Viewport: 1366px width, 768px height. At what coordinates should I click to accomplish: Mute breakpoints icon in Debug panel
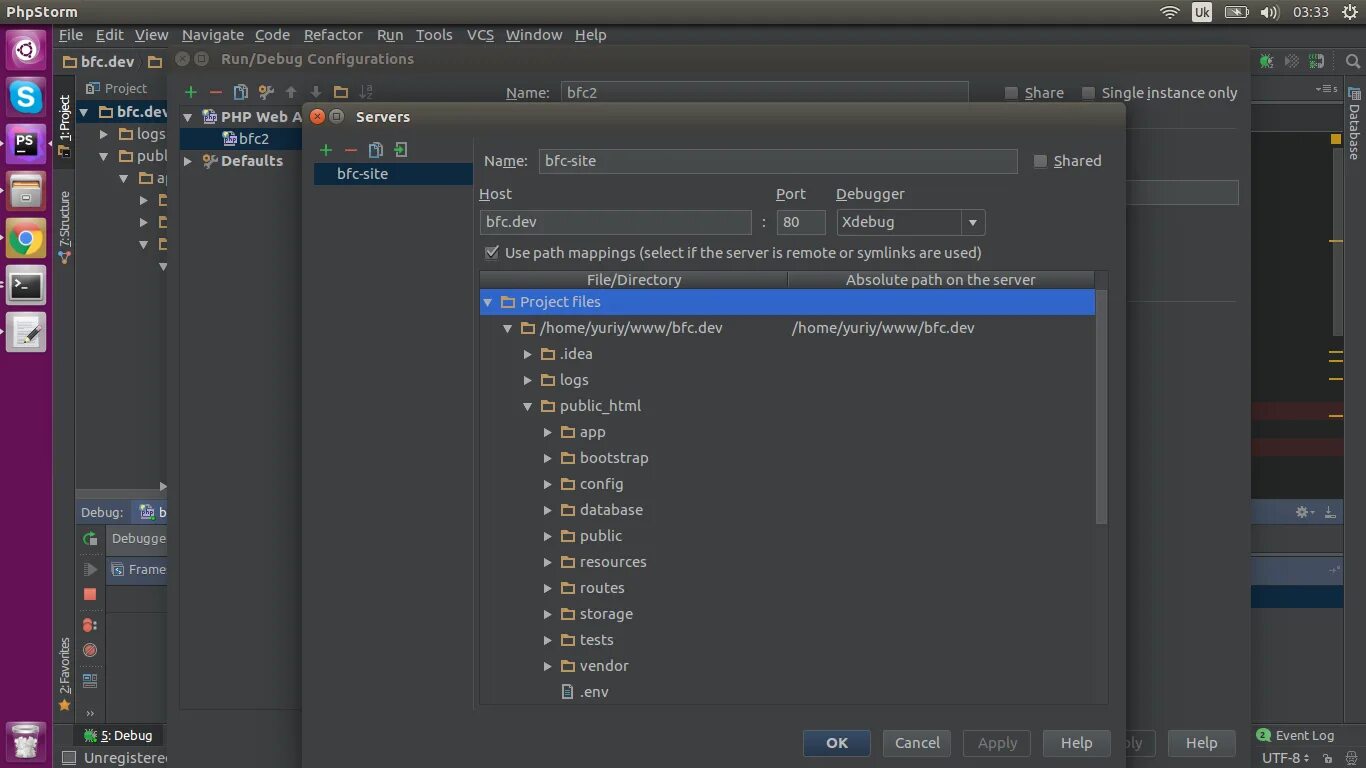[90, 650]
